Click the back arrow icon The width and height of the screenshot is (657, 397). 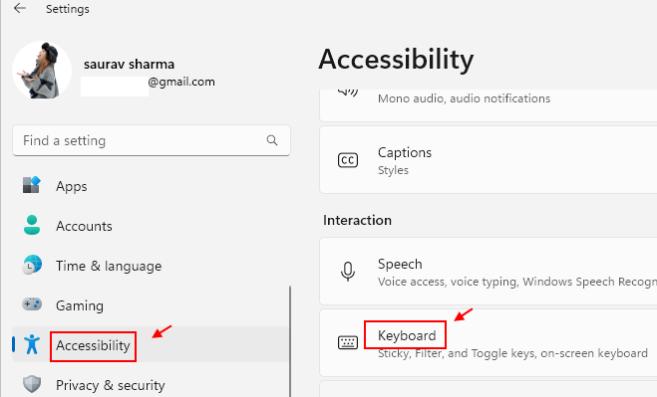(20, 8)
